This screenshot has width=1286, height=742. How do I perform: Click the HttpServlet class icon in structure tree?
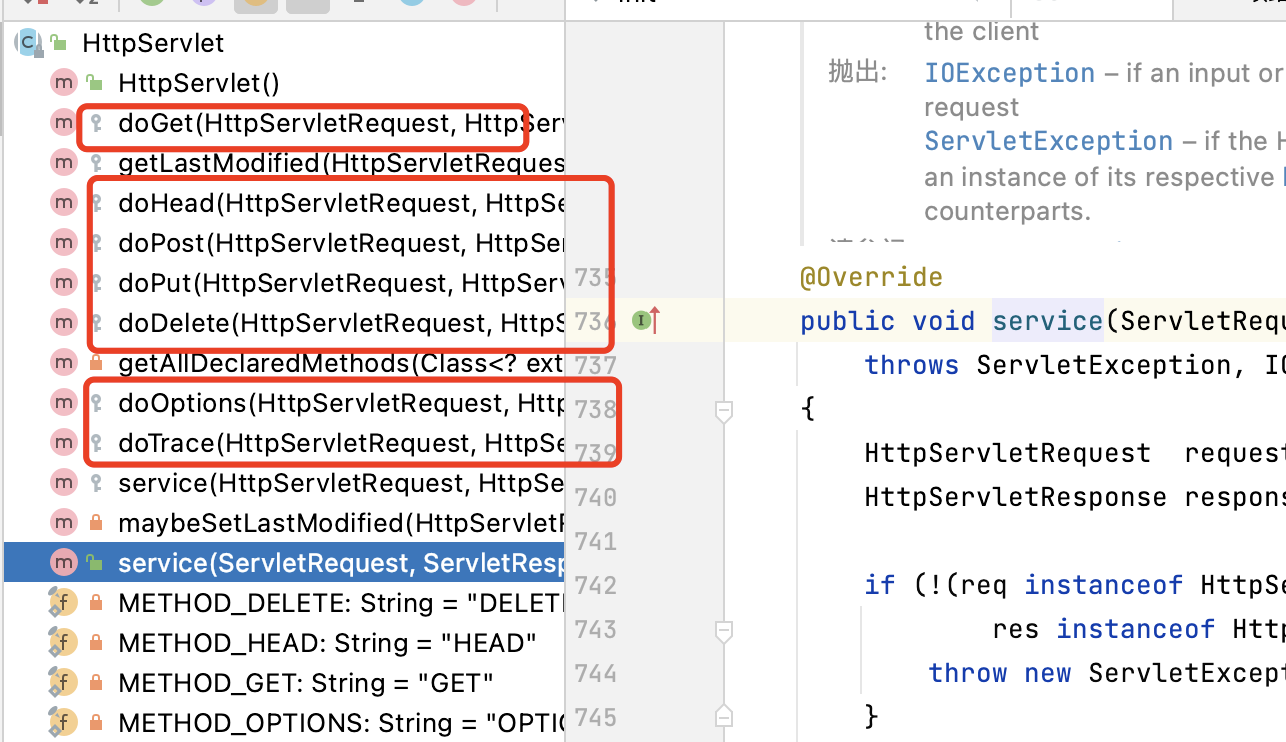point(28,43)
